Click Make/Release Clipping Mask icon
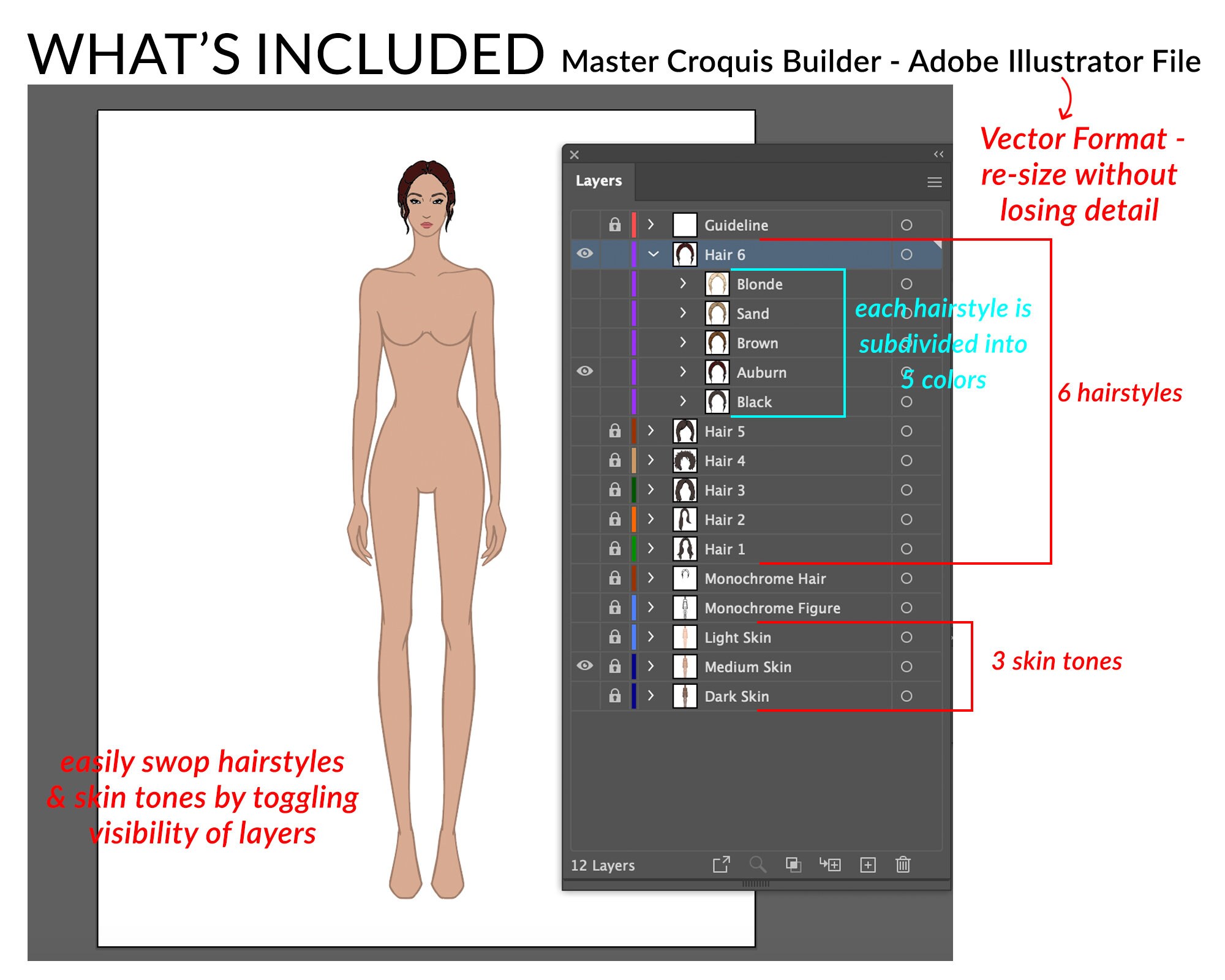This screenshot has width=1225, height=980. (793, 864)
